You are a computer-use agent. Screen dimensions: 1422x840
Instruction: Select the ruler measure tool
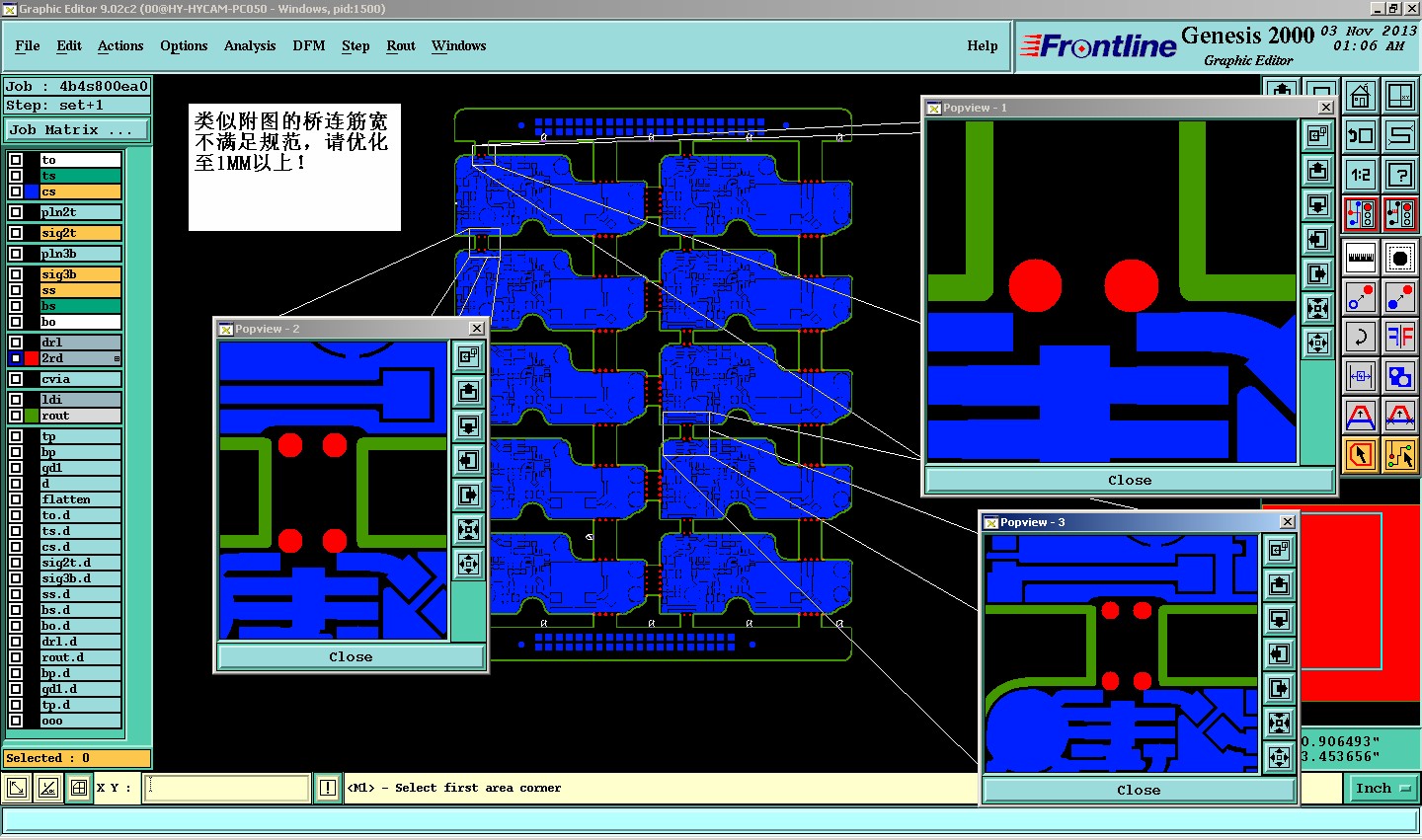[1360, 258]
